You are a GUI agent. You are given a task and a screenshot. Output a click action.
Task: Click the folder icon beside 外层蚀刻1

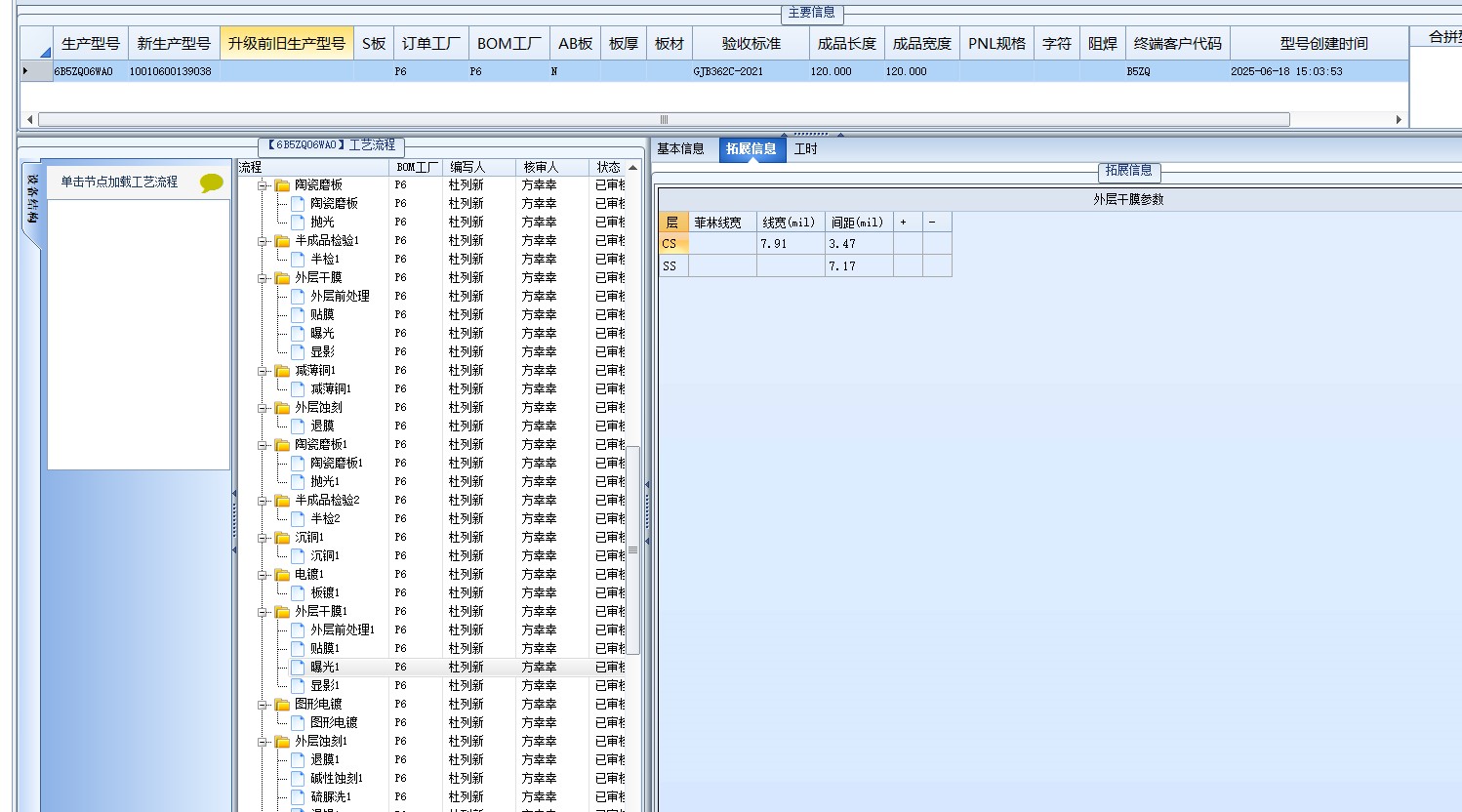click(x=282, y=742)
